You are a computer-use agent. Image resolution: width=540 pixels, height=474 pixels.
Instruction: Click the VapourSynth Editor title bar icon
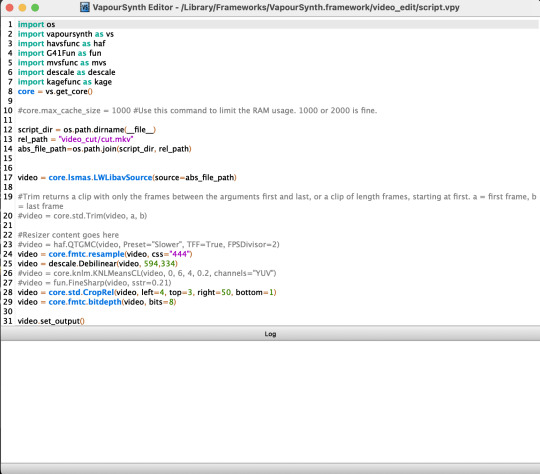(85, 7)
